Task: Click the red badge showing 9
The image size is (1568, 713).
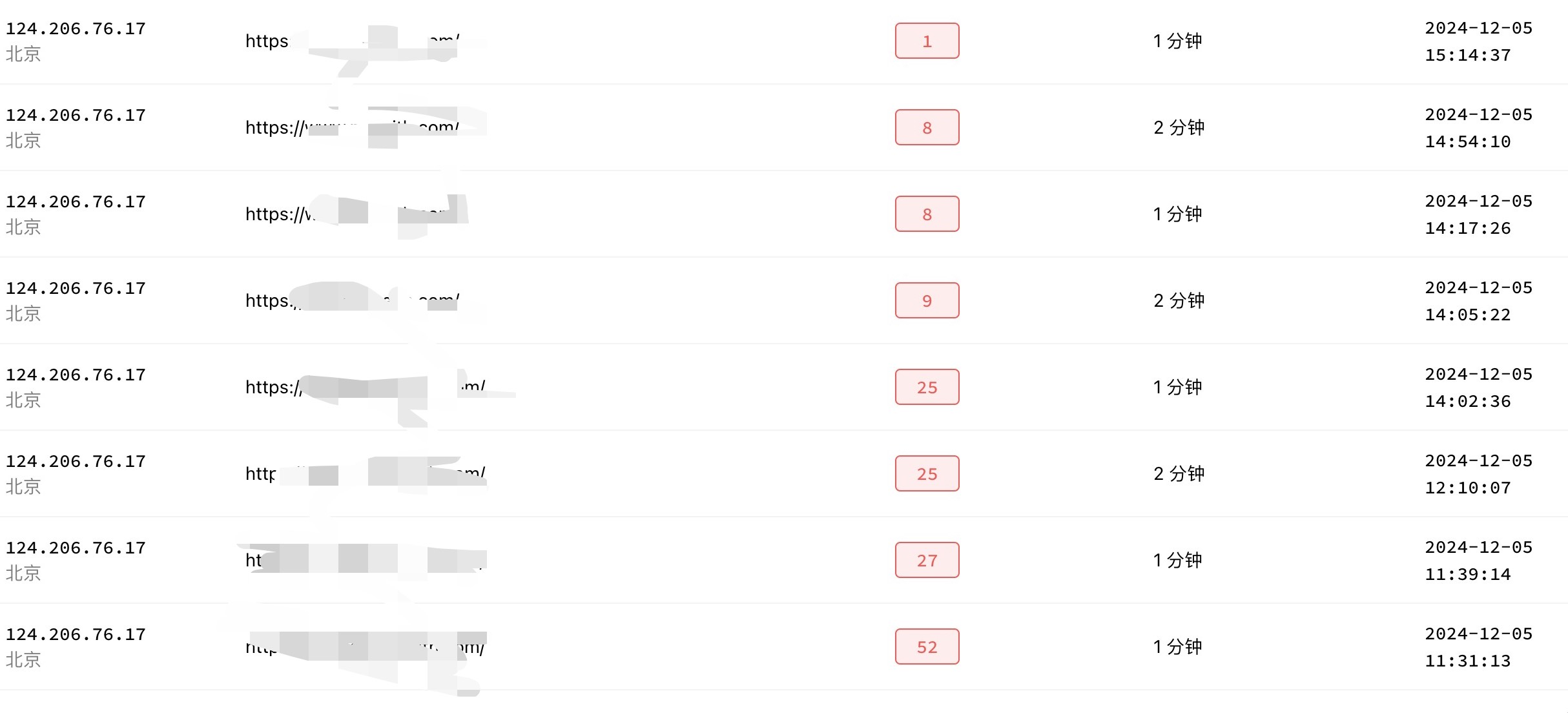Action: pyautogui.click(x=927, y=301)
